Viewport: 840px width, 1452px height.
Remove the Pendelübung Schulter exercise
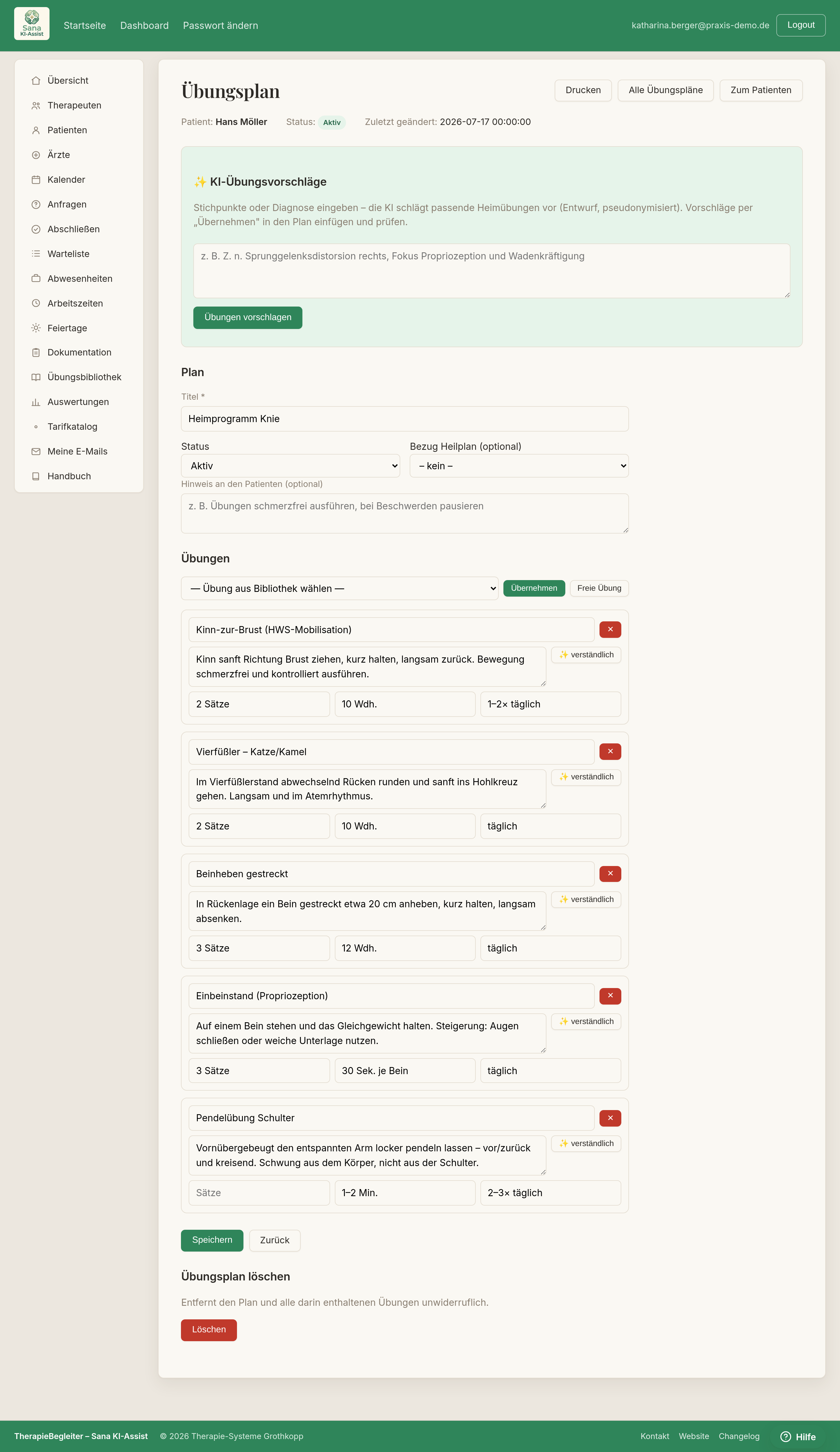610,1118
